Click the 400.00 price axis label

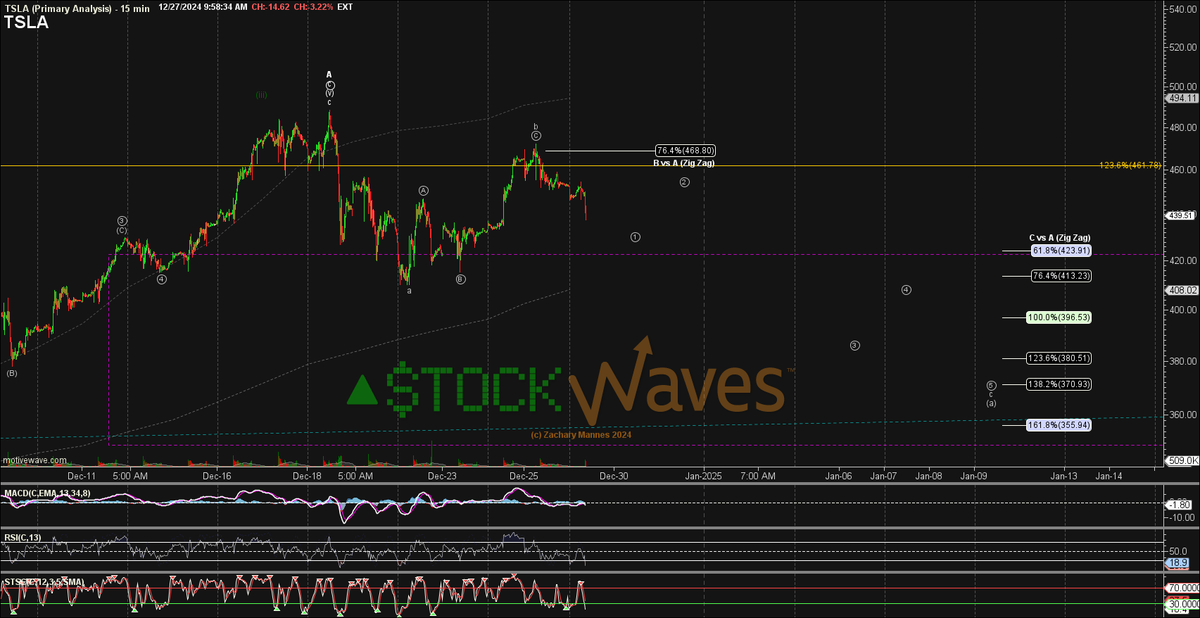point(1182,310)
